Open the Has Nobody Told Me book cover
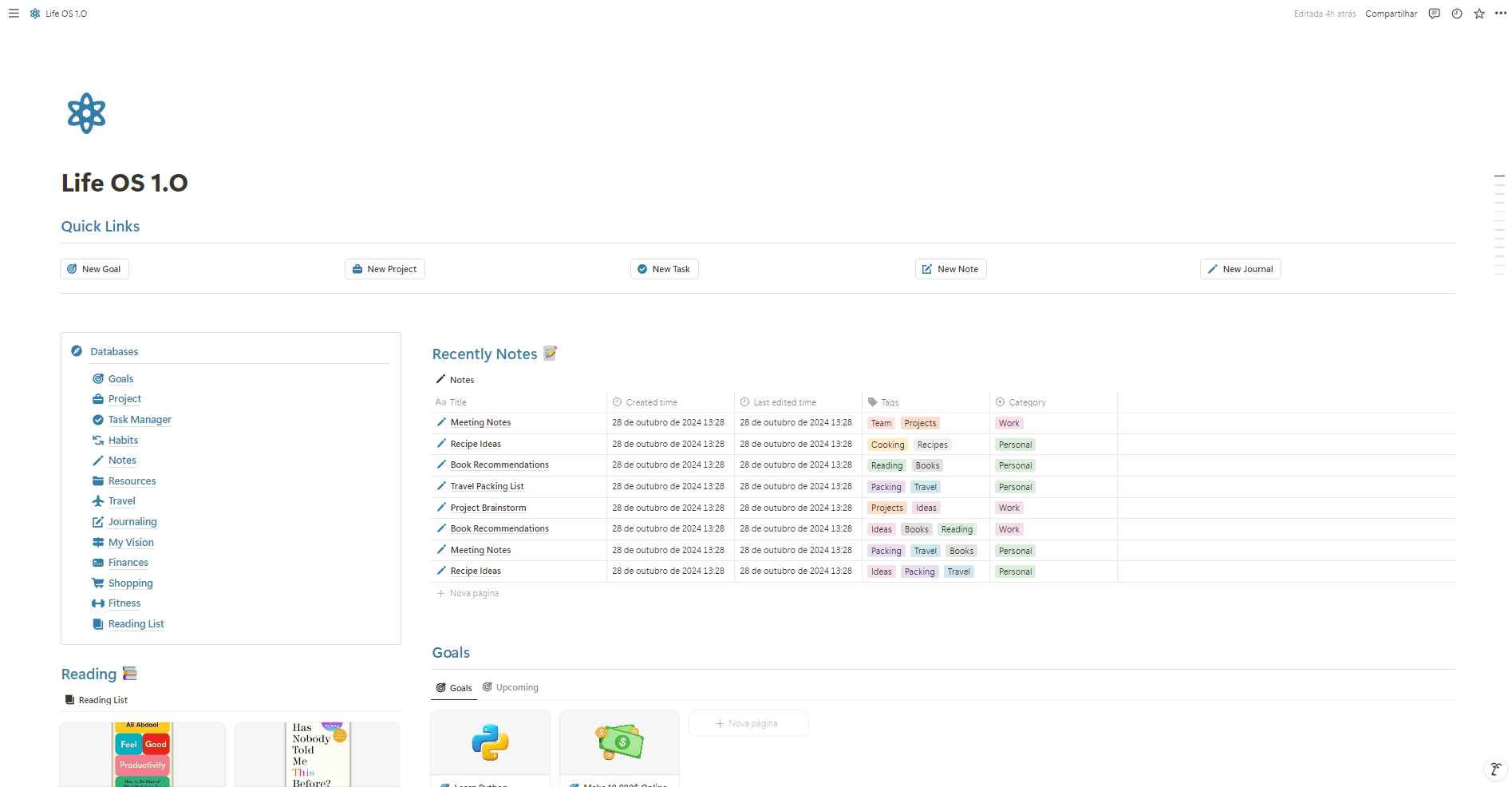This screenshot has height=787, width=1512. (x=318, y=754)
